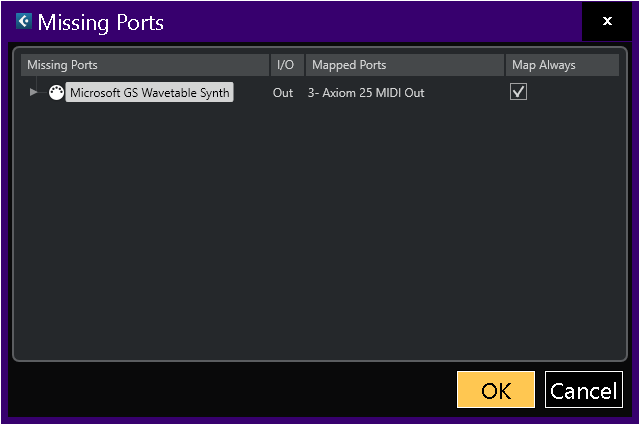This screenshot has height=425, width=640.
Task: Close the Missing Ports dialog with X
Action: (607, 21)
